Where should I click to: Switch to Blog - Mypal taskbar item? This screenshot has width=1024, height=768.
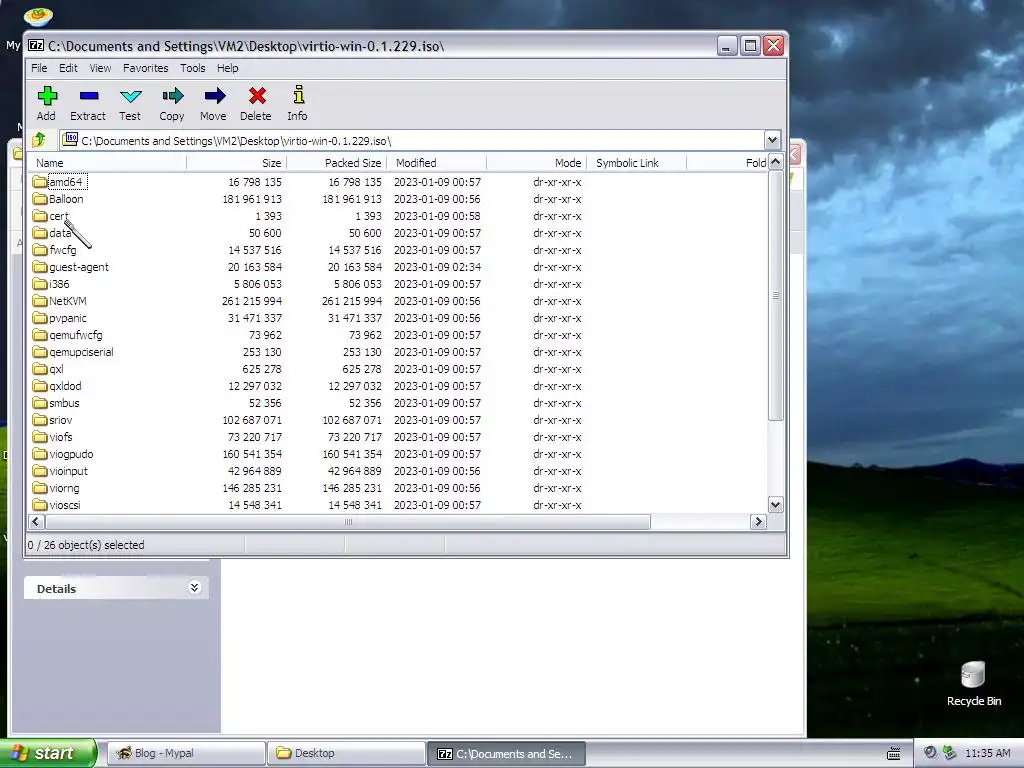point(186,753)
